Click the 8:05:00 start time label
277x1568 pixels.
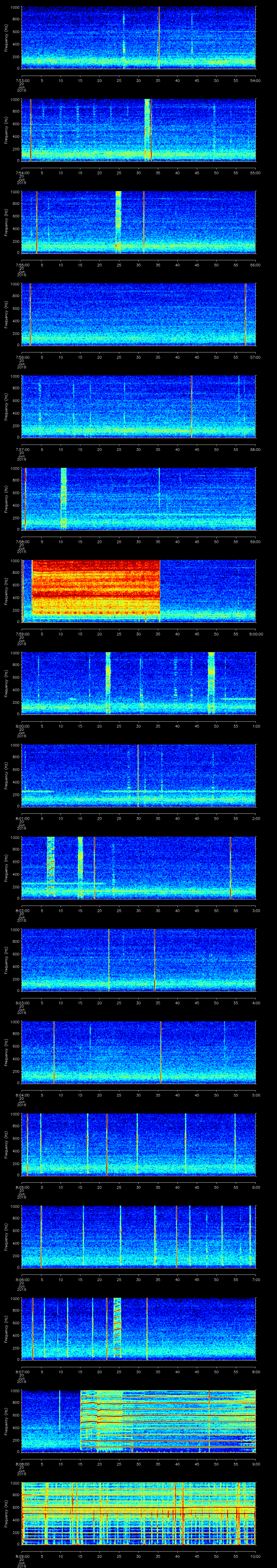click(22, 1187)
